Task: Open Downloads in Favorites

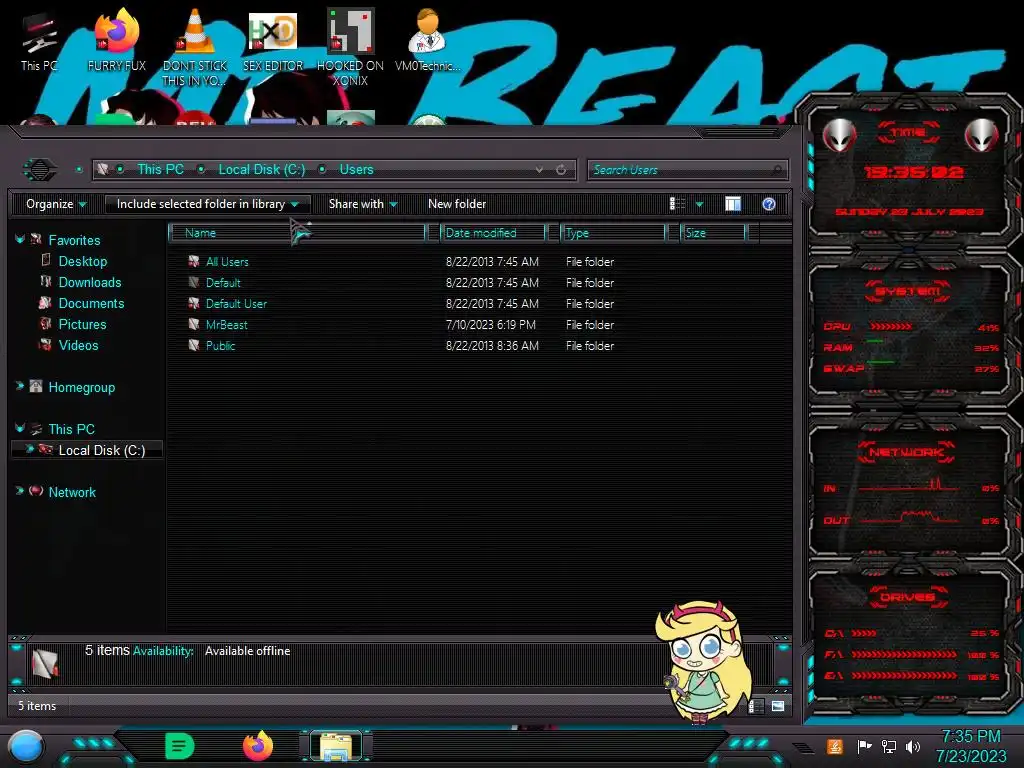Action: click(x=90, y=282)
